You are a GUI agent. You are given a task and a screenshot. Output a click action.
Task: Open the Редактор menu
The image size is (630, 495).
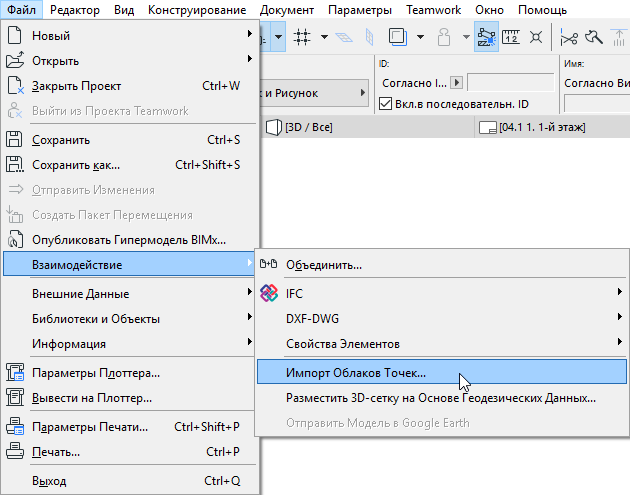(75, 9)
